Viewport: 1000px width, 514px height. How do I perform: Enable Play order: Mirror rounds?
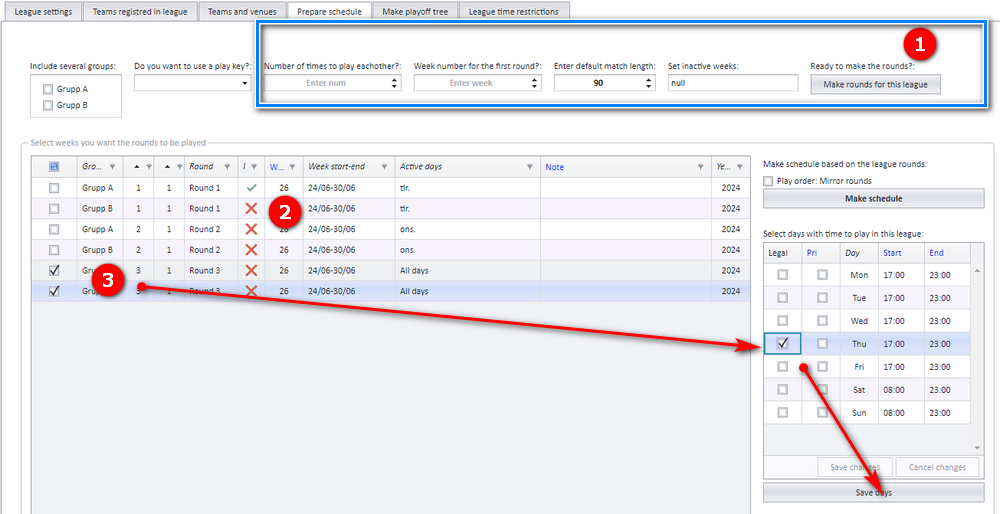point(768,181)
